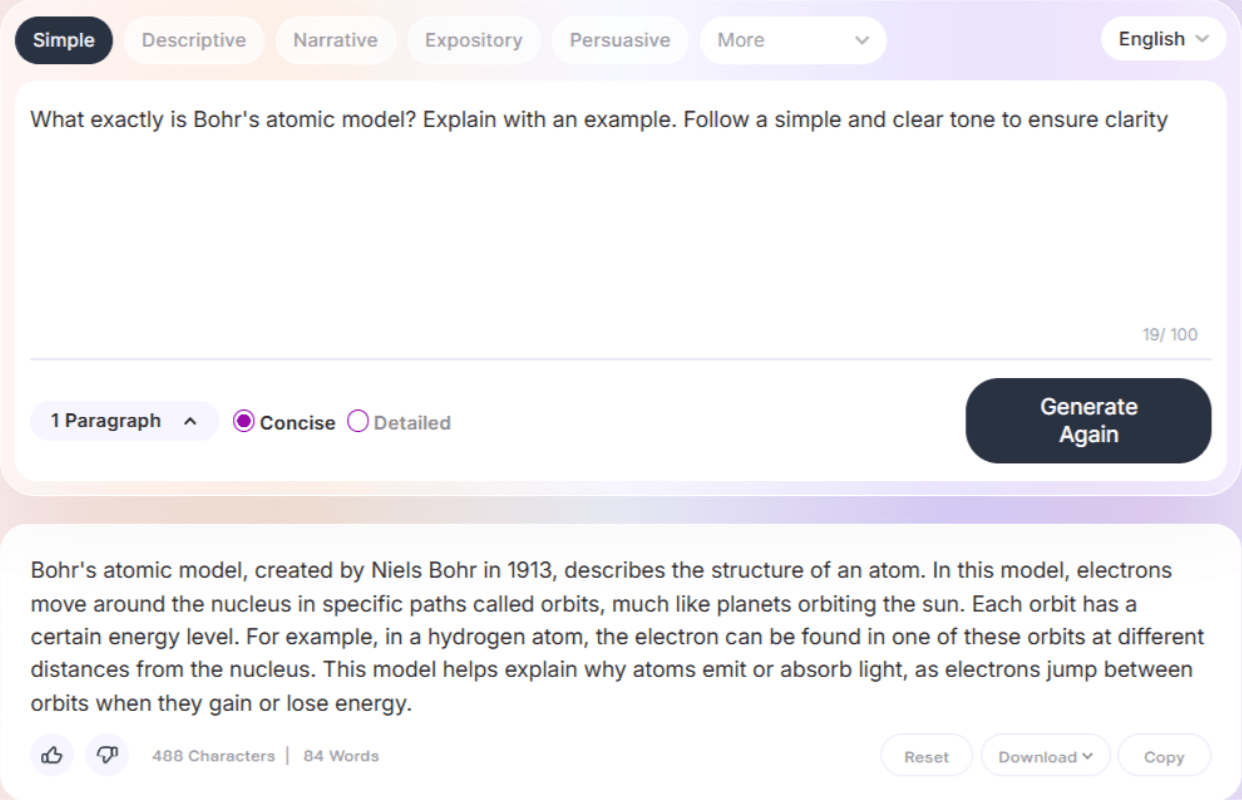Select the Expository tab
This screenshot has height=800, width=1242.
click(x=473, y=41)
